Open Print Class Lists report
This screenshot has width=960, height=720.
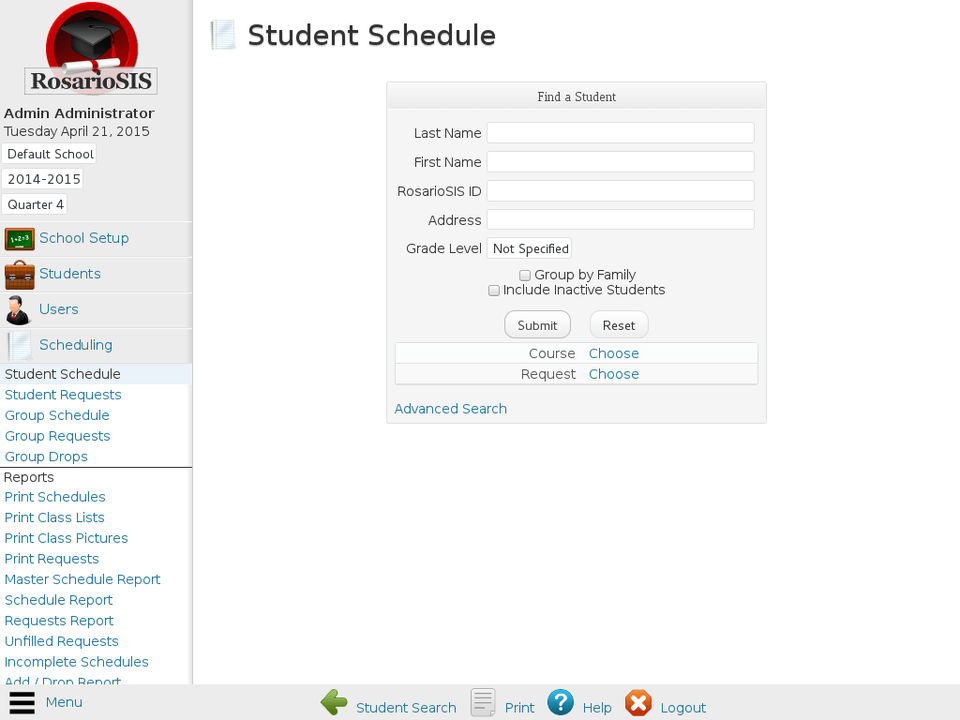point(54,517)
